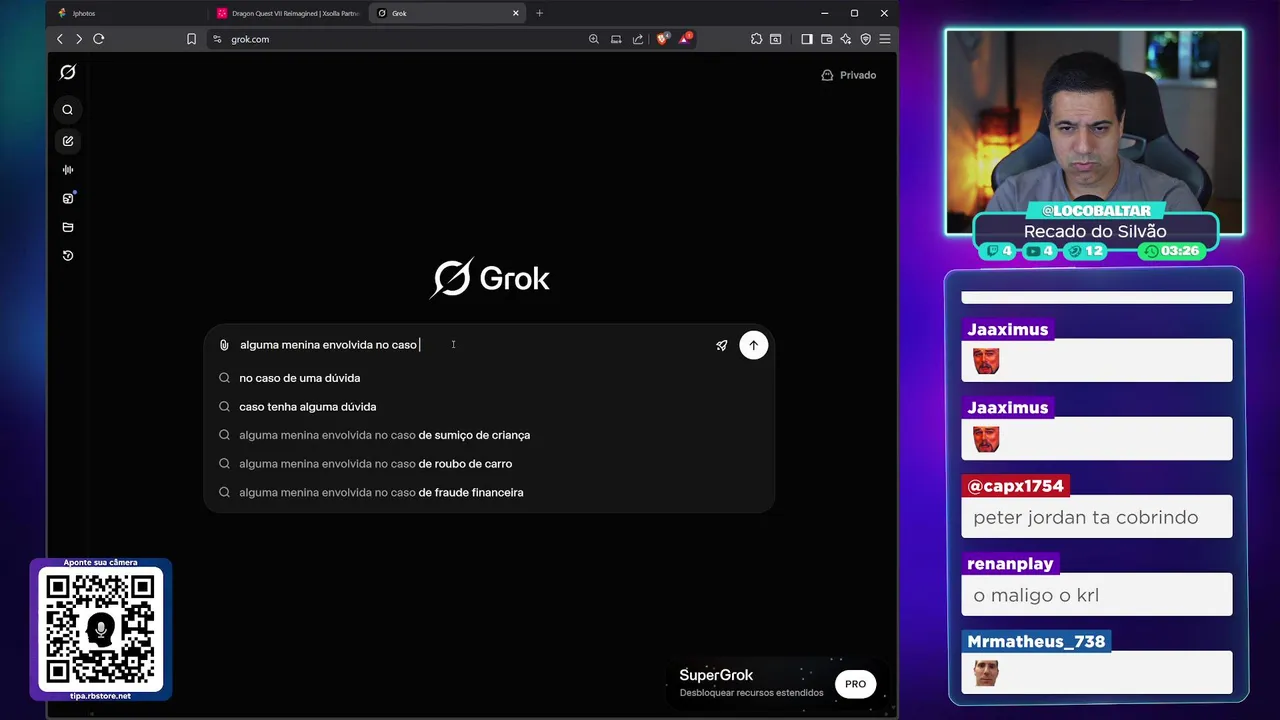
Task: Click the SuperGrok banner title
Action: (x=716, y=675)
